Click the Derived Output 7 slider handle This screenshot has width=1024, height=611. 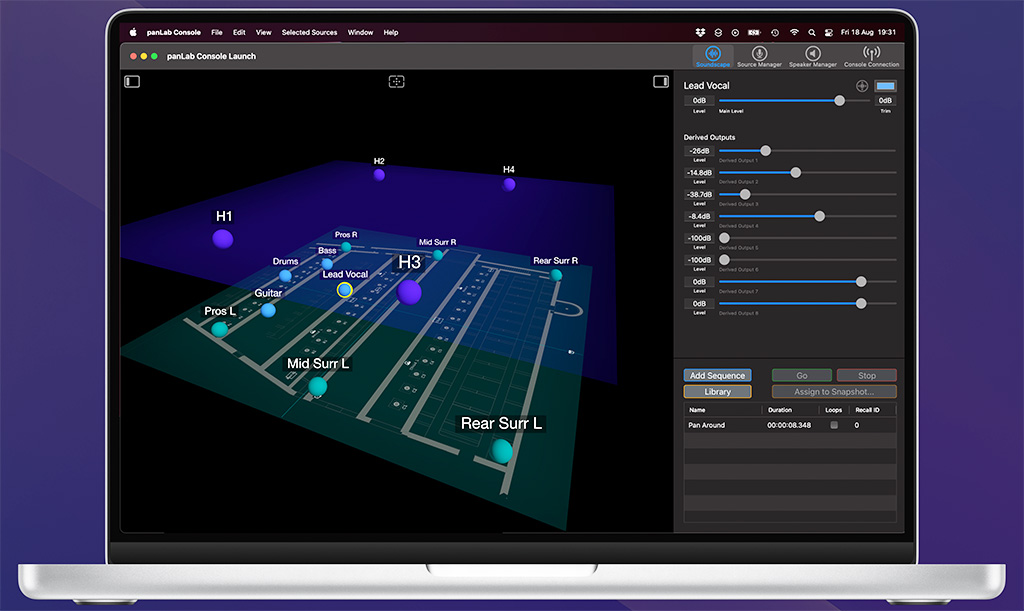pos(861,281)
